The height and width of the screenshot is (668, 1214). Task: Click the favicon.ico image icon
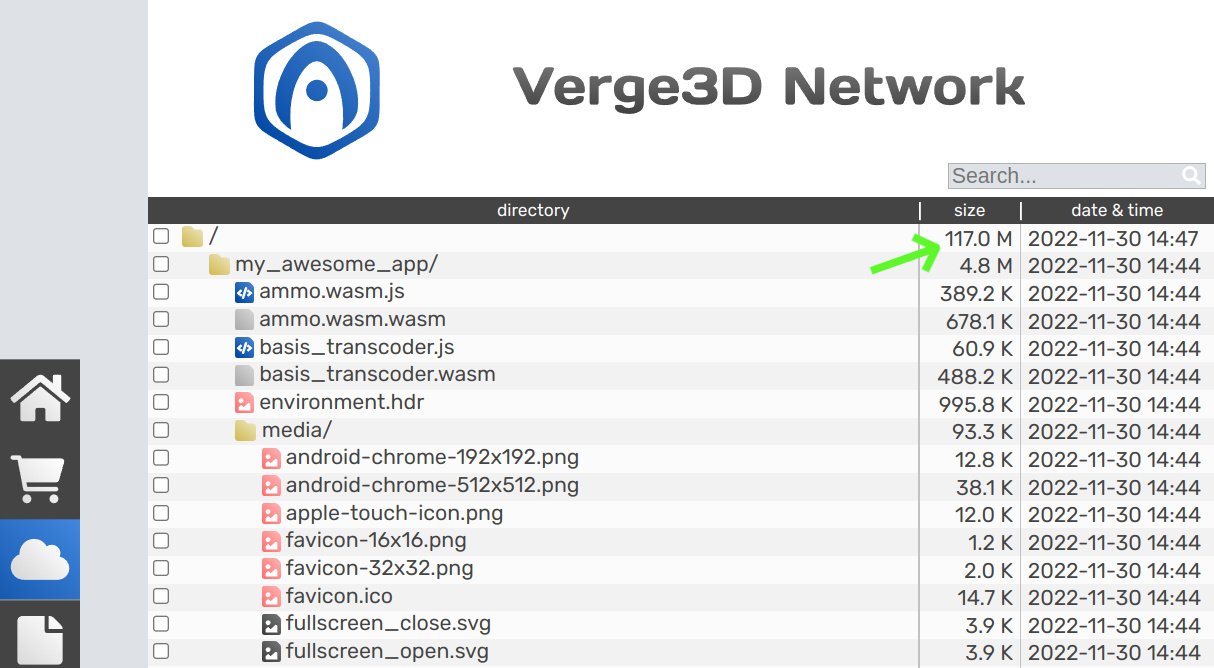coord(271,597)
